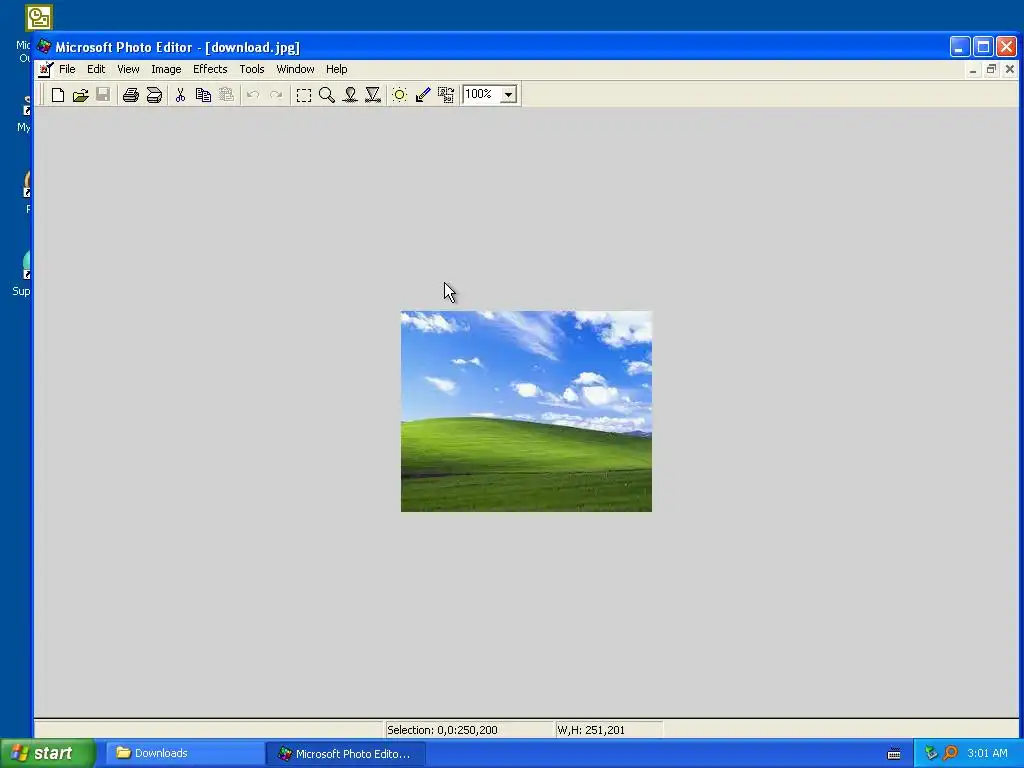Click the Save floppy disk icon

(x=103, y=95)
